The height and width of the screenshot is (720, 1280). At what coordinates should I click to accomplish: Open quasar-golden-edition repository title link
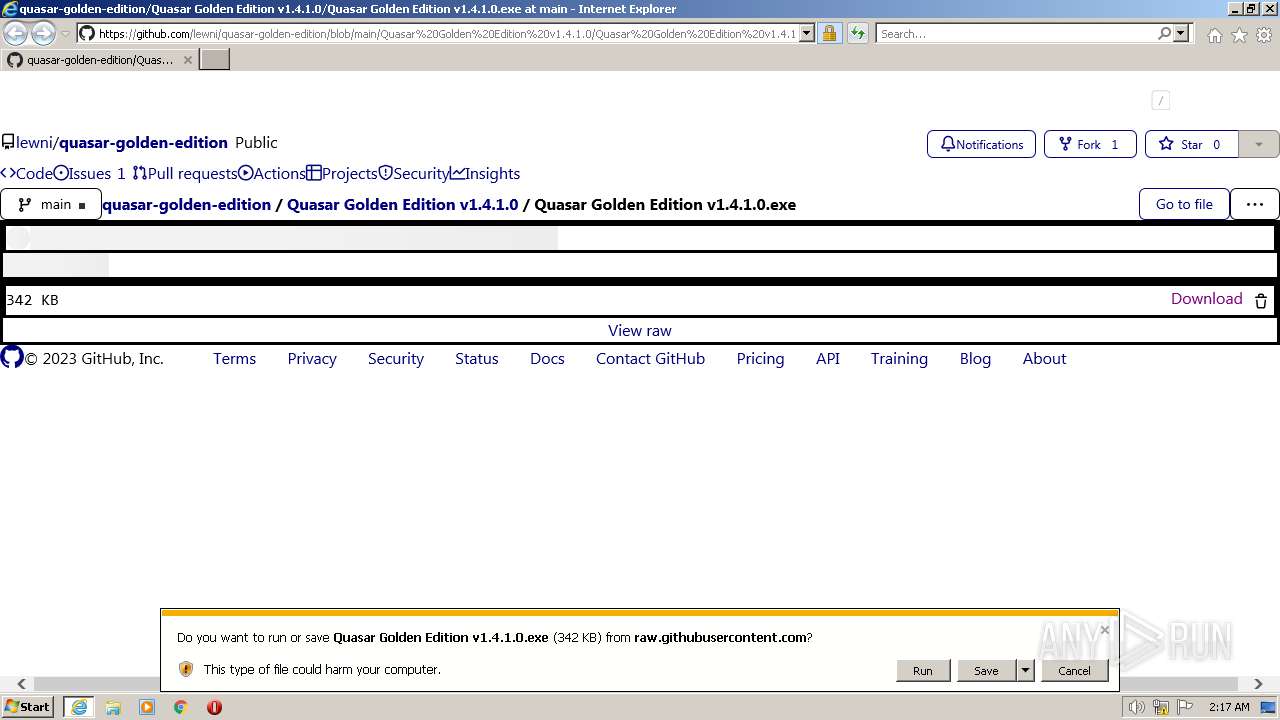point(143,143)
